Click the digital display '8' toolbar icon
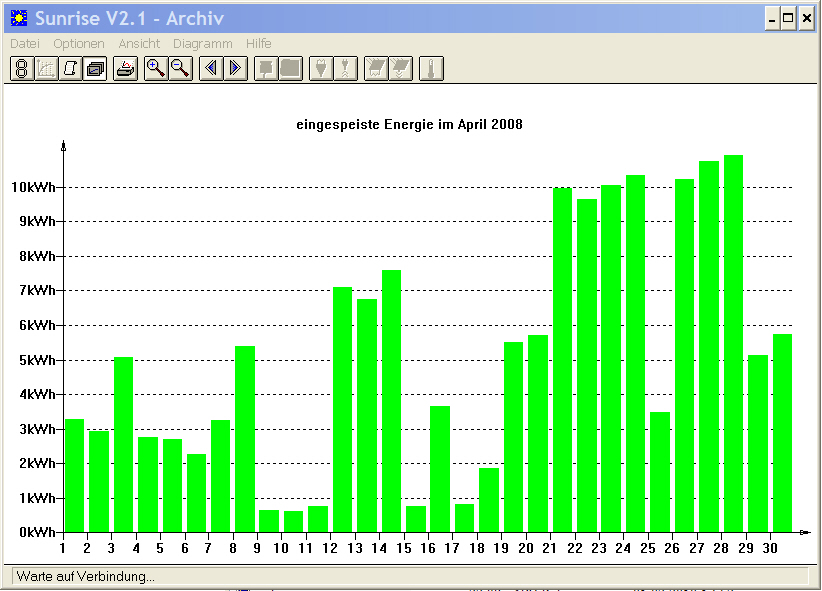Image resolution: width=822 pixels, height=591 pixels. (22, 69)
